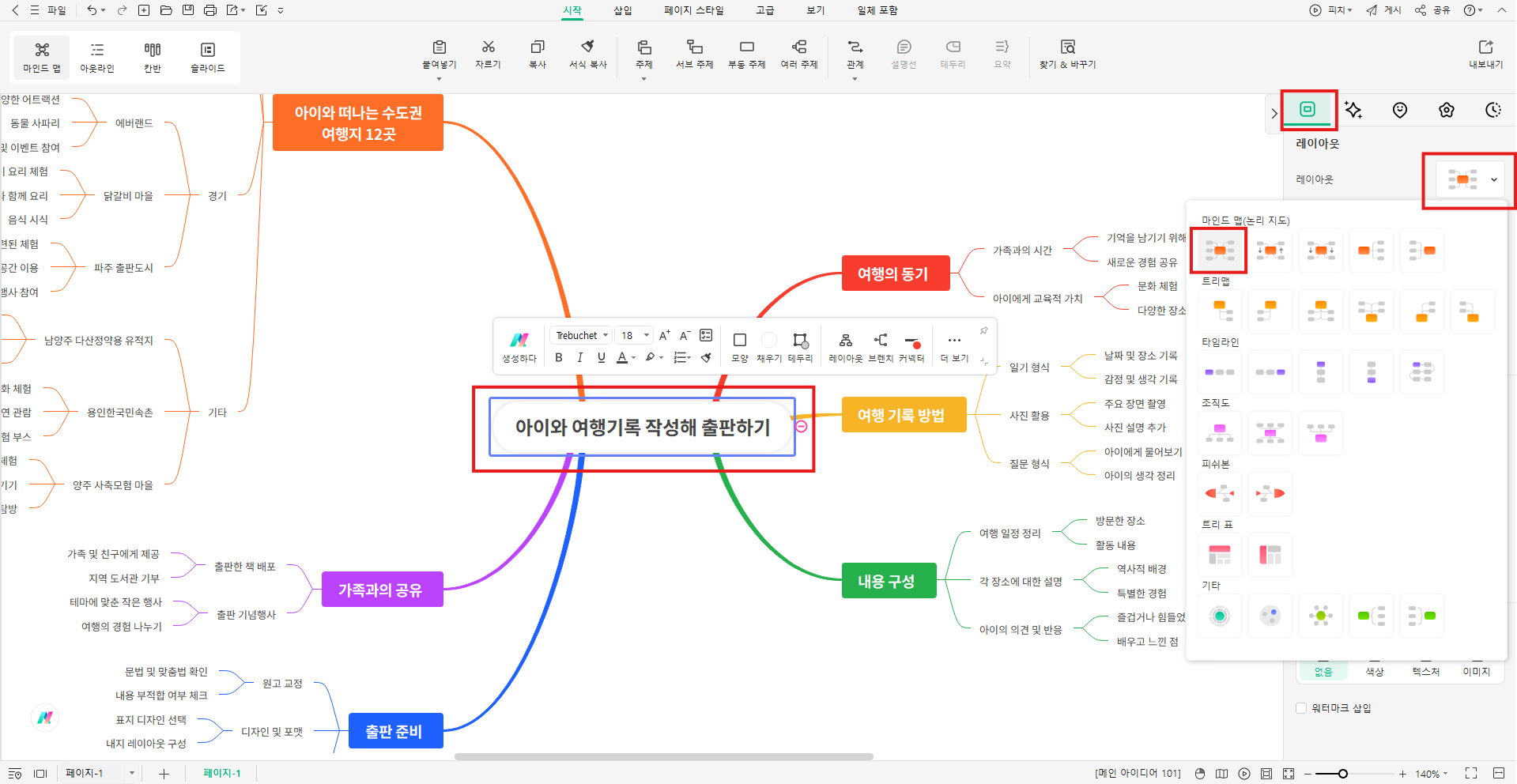Screen dimensions: 1517x784
Task: Collapse the right panel with chevron arrow
Action: (x=1274, y=113)
